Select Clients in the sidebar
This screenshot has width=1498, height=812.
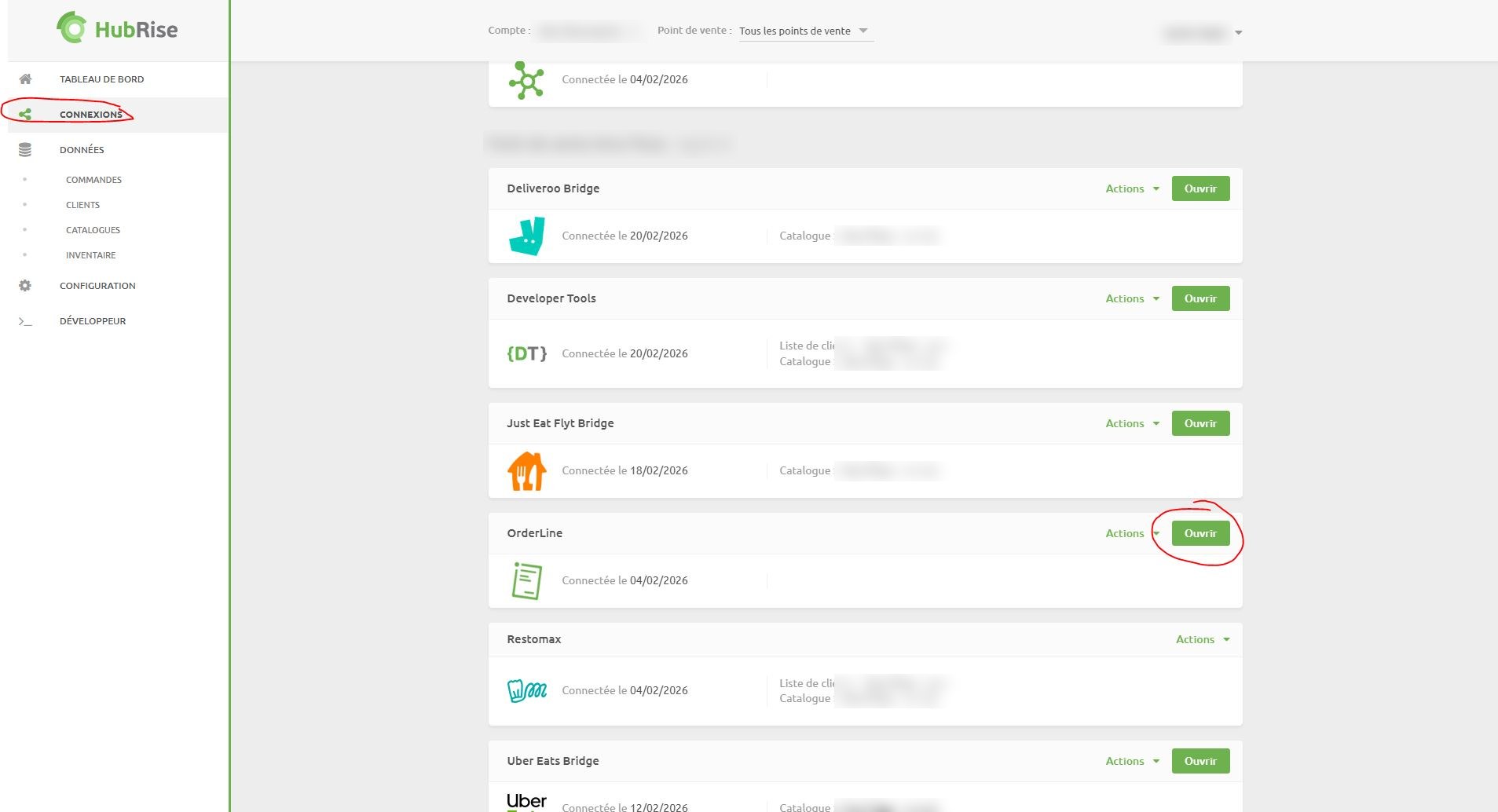[82, 205]
